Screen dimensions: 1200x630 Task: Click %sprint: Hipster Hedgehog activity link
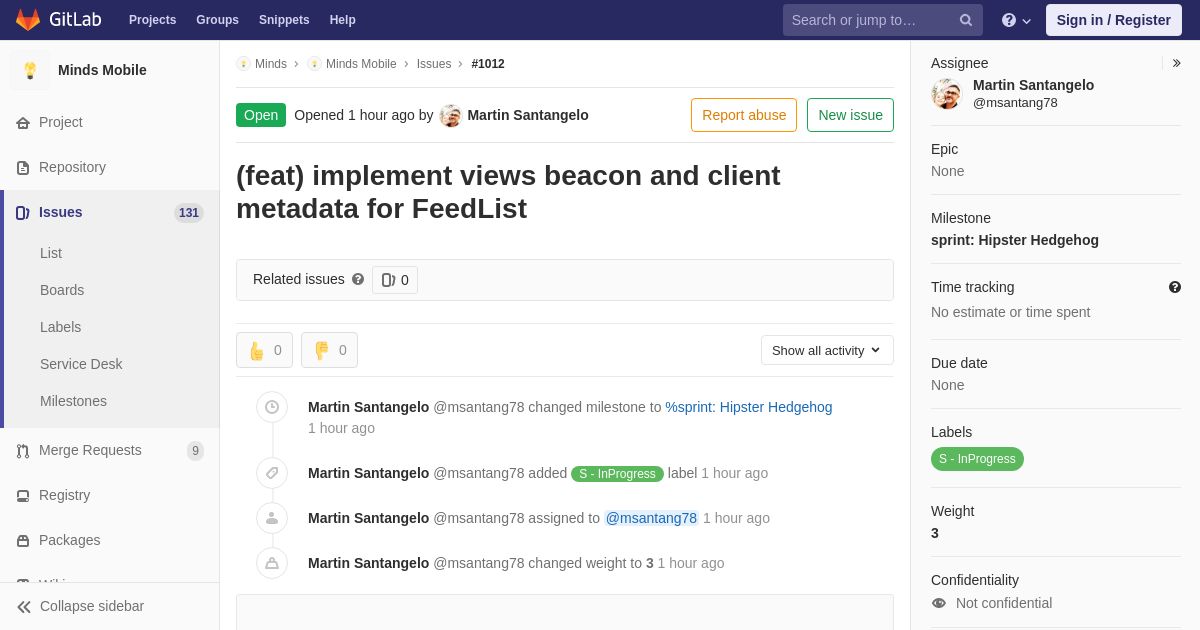pyautogui.click(x=749, y=407)
